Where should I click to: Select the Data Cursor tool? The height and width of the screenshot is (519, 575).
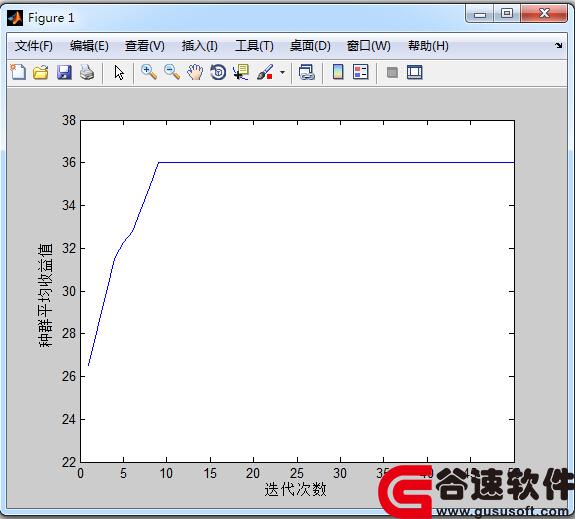[x=241, y=72]
